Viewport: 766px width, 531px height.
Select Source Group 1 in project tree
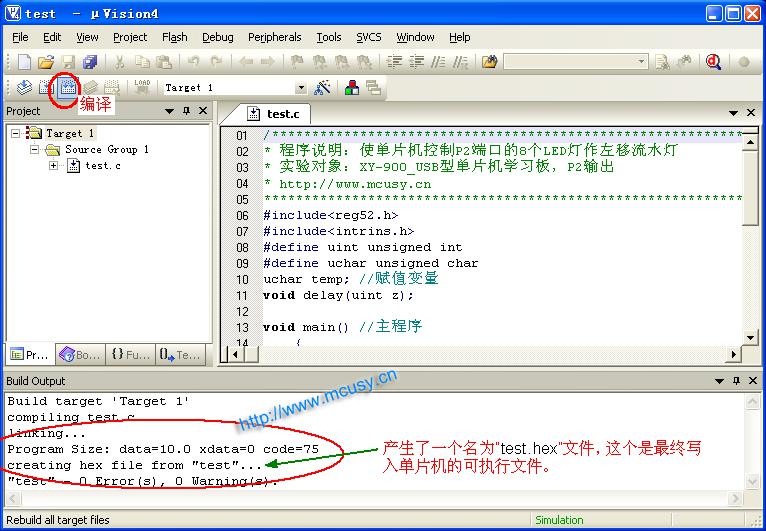[107, 149]
